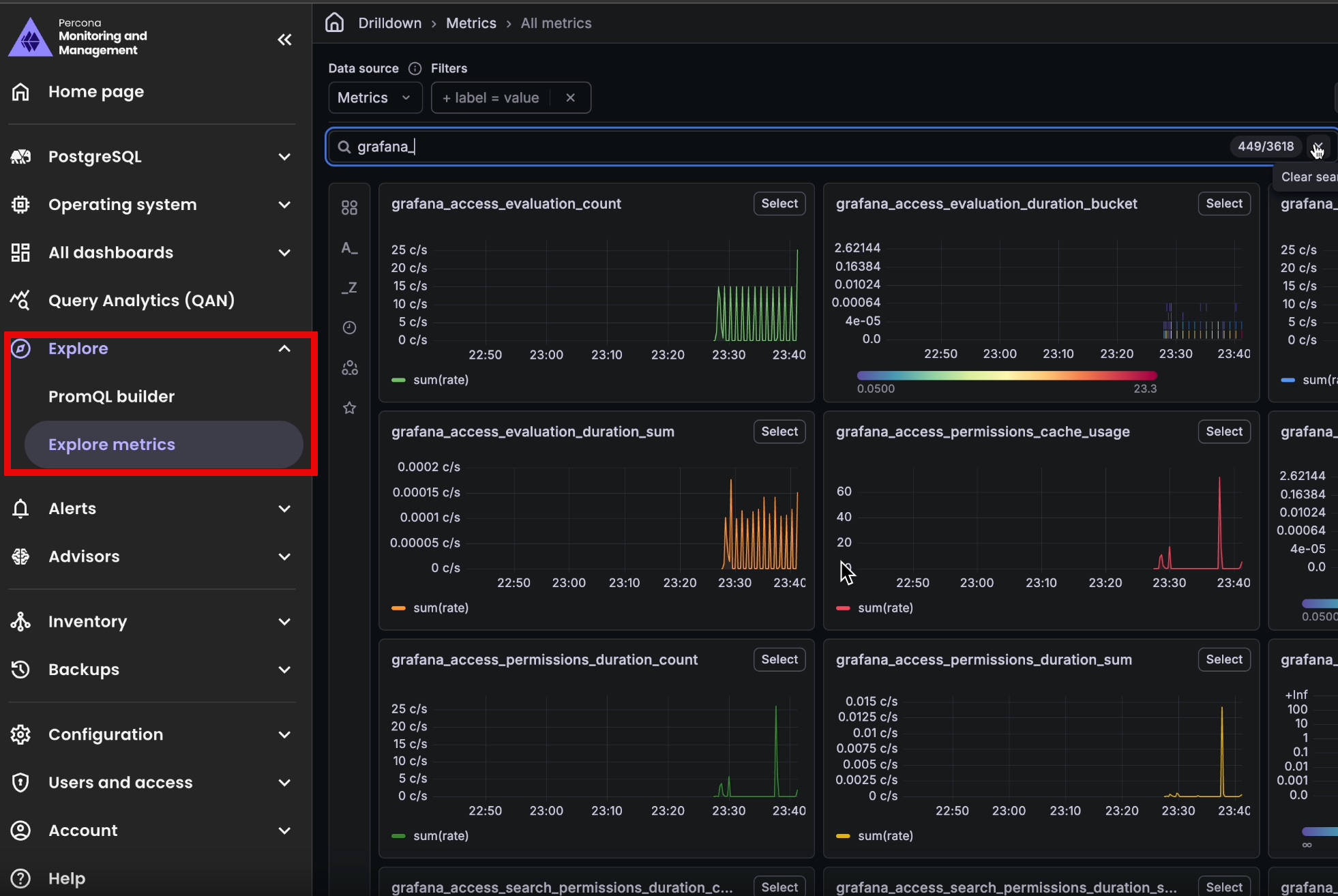Click the Data source info icon

point(415,68)
